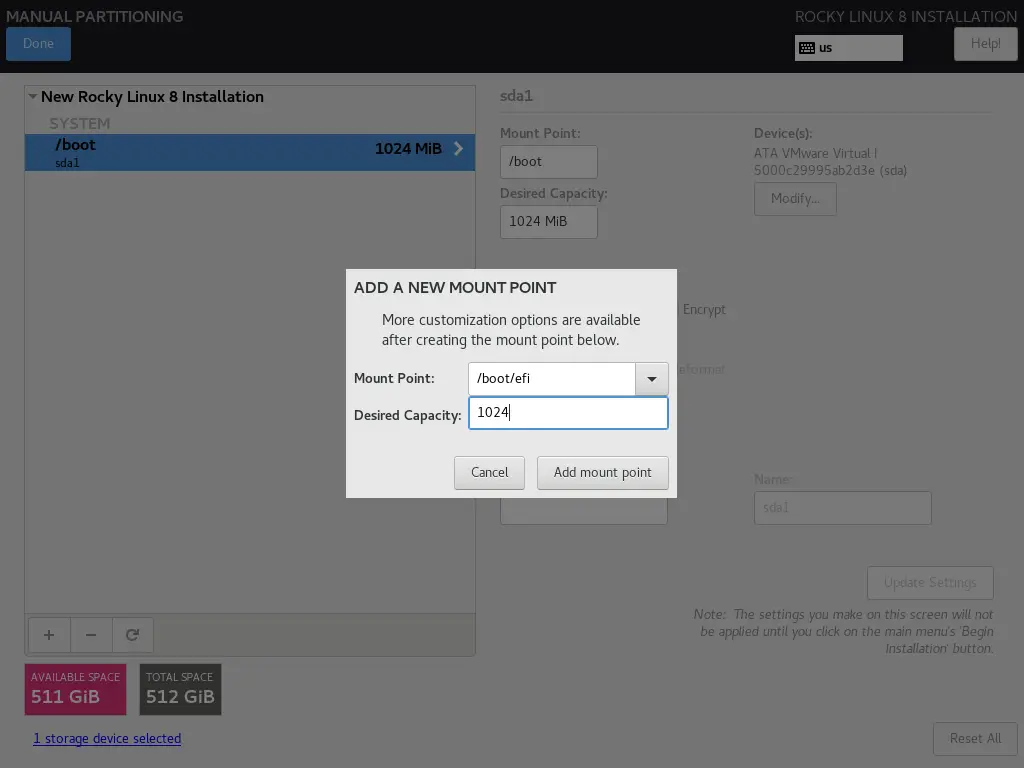
Task: Click the AVAILABLE SPACE 511 GiB box
Action: tap(76, 689)
